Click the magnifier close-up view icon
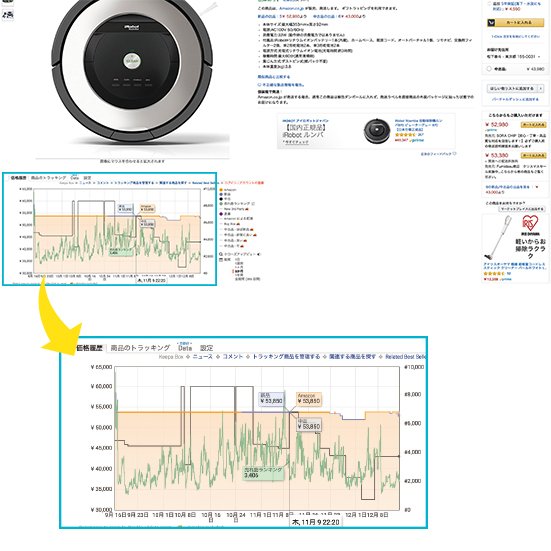This screenshot has width=551, height=551. tap(221, 254)
